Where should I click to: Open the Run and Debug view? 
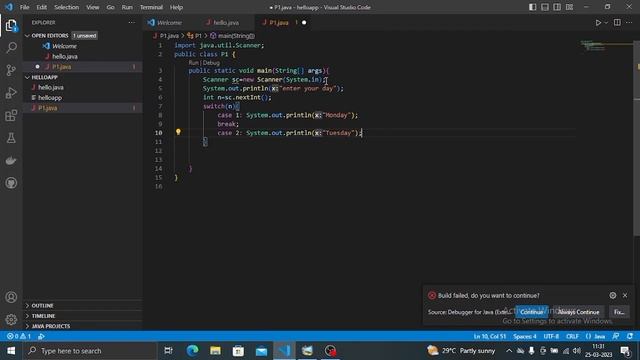tap(11, 93)
